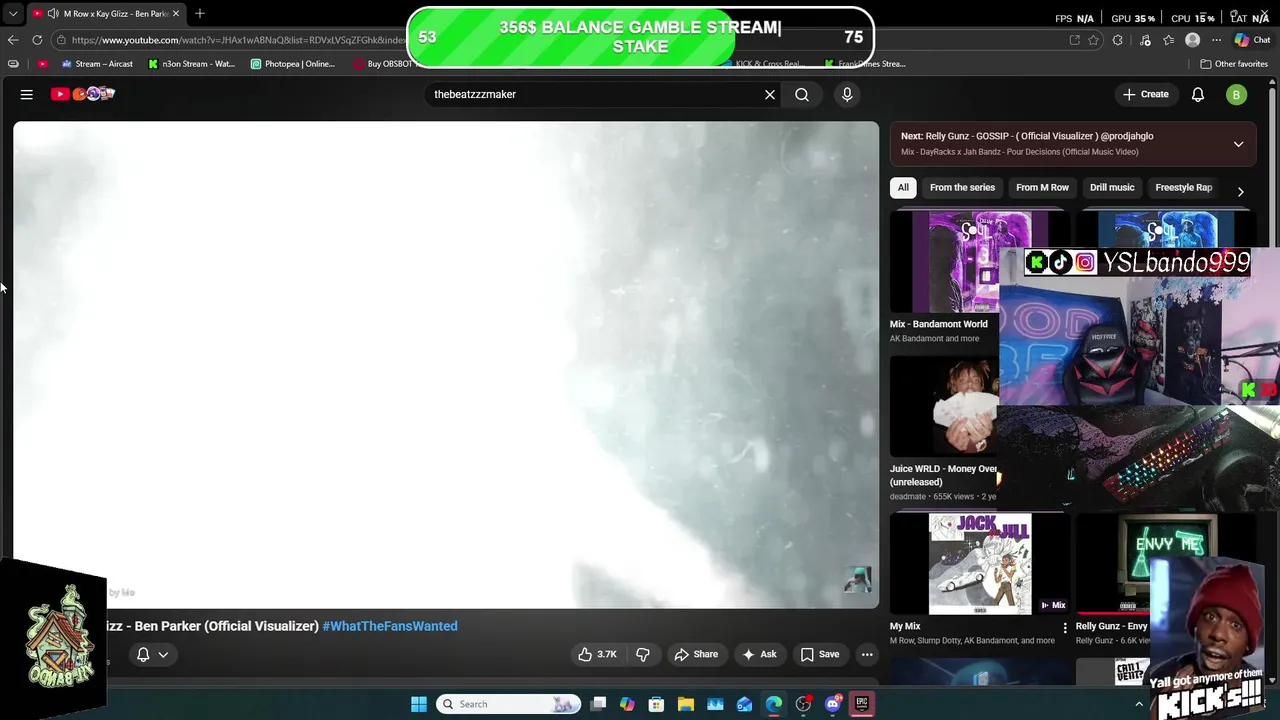Viewport: 1280px width, 720px height.
Task: Mute the tab via its speaker icon
Action: (53, 14)
